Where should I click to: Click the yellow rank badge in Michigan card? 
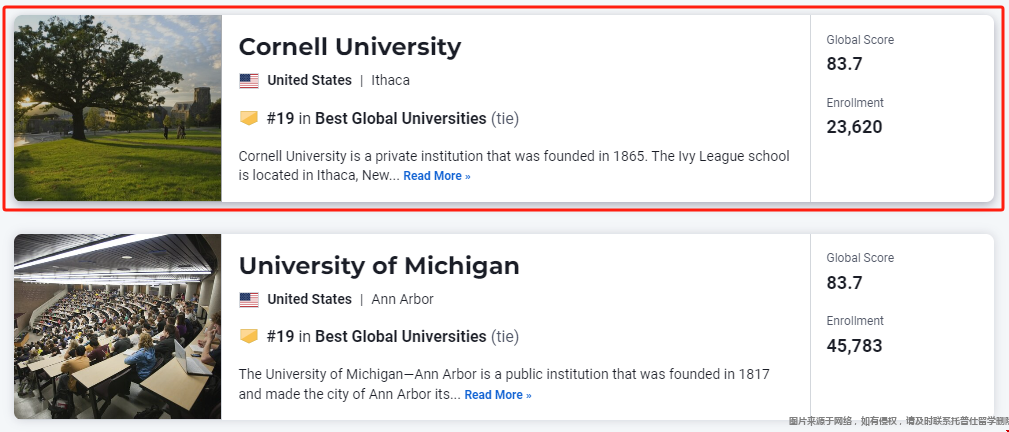pyautogui.click(x=248, y=337)
